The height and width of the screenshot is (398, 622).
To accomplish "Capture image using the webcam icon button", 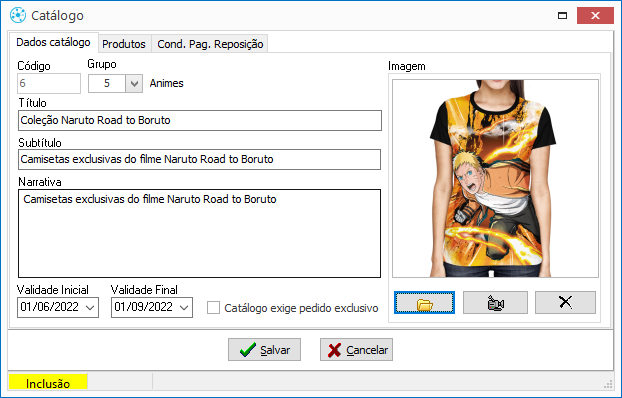I will [495, 303].
